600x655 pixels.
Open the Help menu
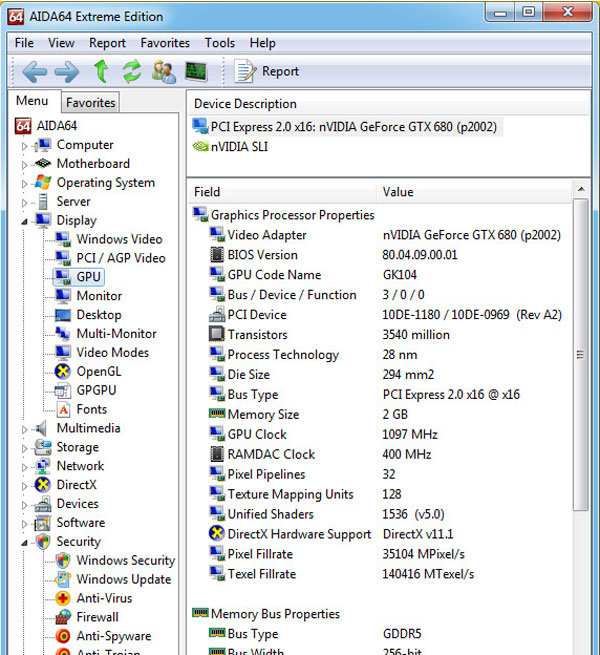[262, 43]
